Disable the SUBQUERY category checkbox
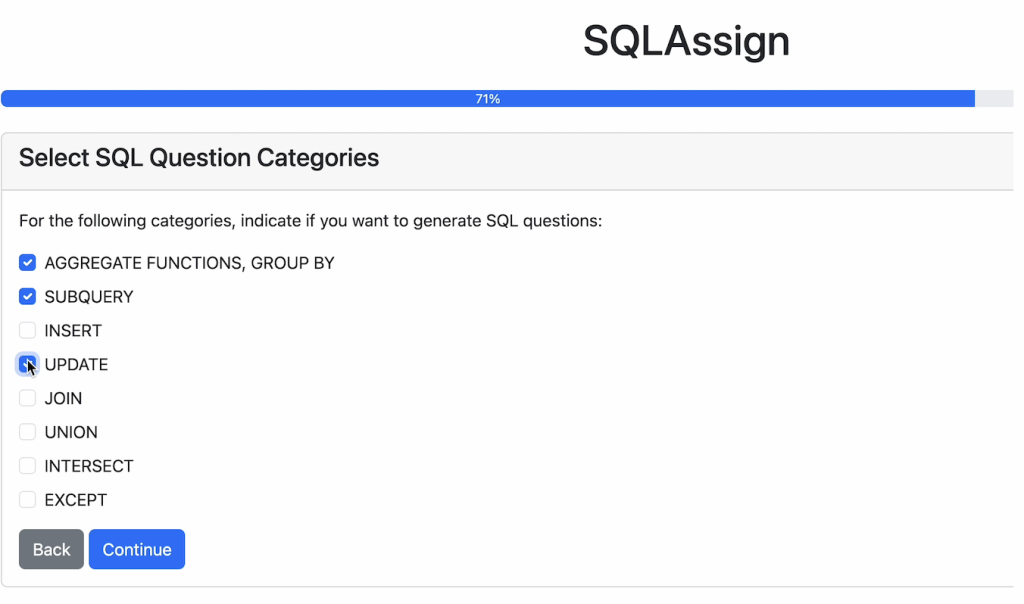Image resolution: width=1024 pixels, height=604 pixels. point(27,296)
